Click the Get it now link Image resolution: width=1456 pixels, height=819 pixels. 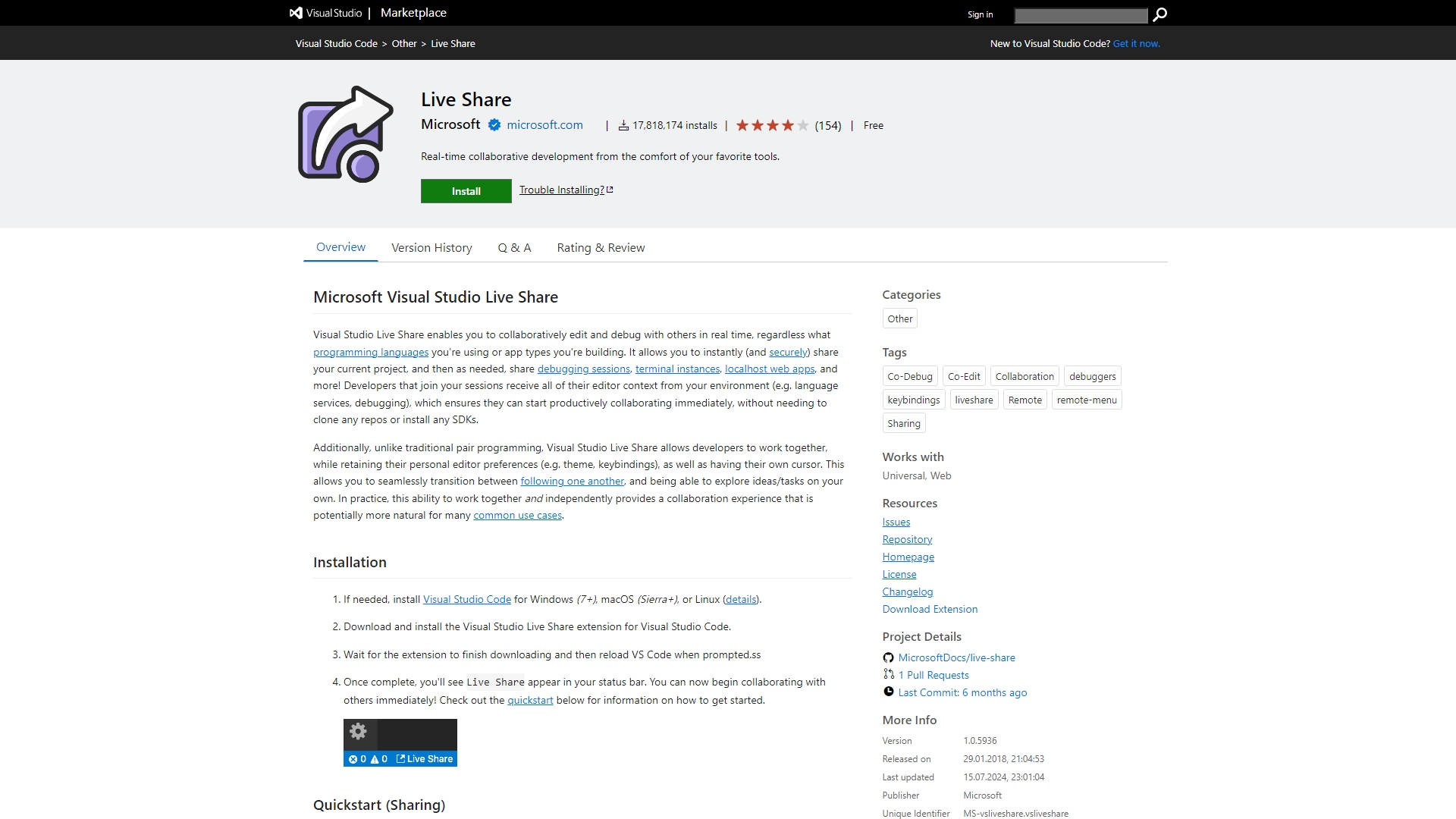pyautogui.click(x=1136, y=43)
